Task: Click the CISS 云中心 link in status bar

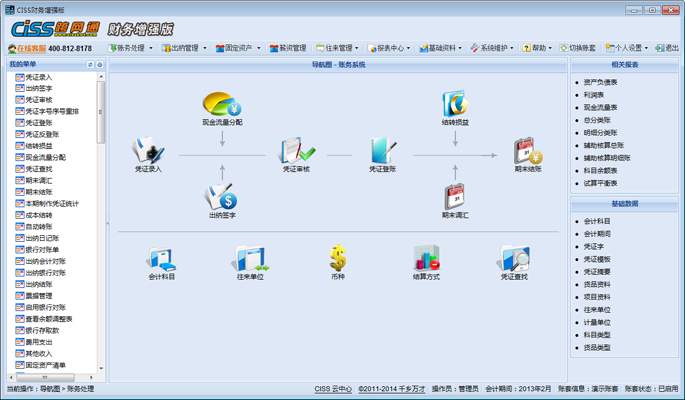Action: click(332, 387)
